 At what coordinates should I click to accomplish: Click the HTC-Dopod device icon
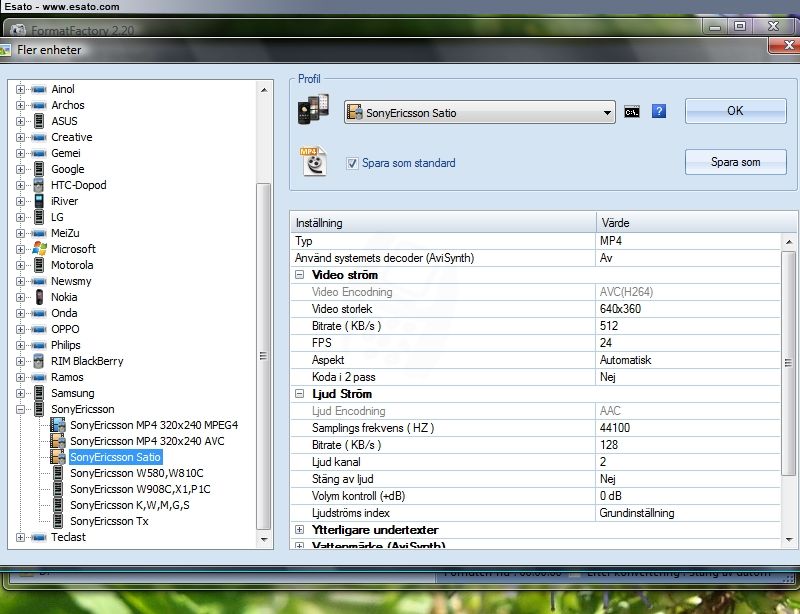tap(39, 185)
